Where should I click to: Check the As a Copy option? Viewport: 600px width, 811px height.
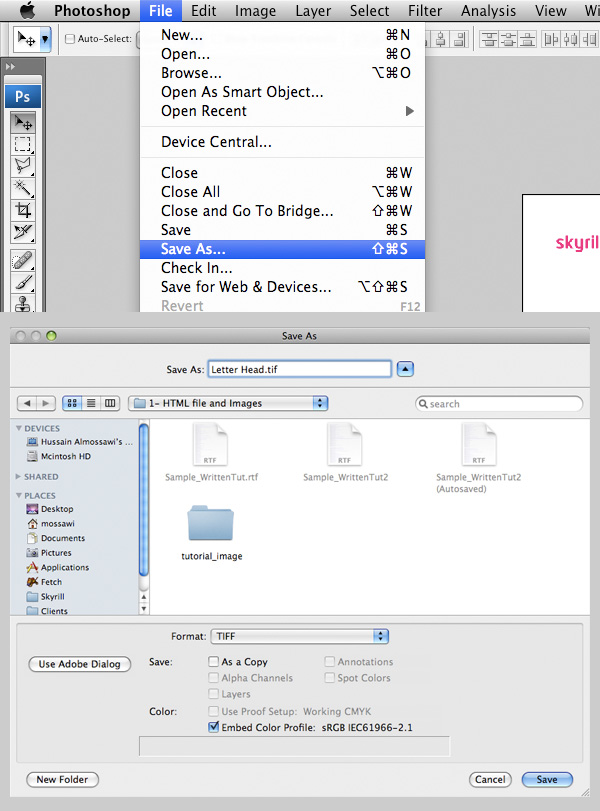(x=213, y=662)
